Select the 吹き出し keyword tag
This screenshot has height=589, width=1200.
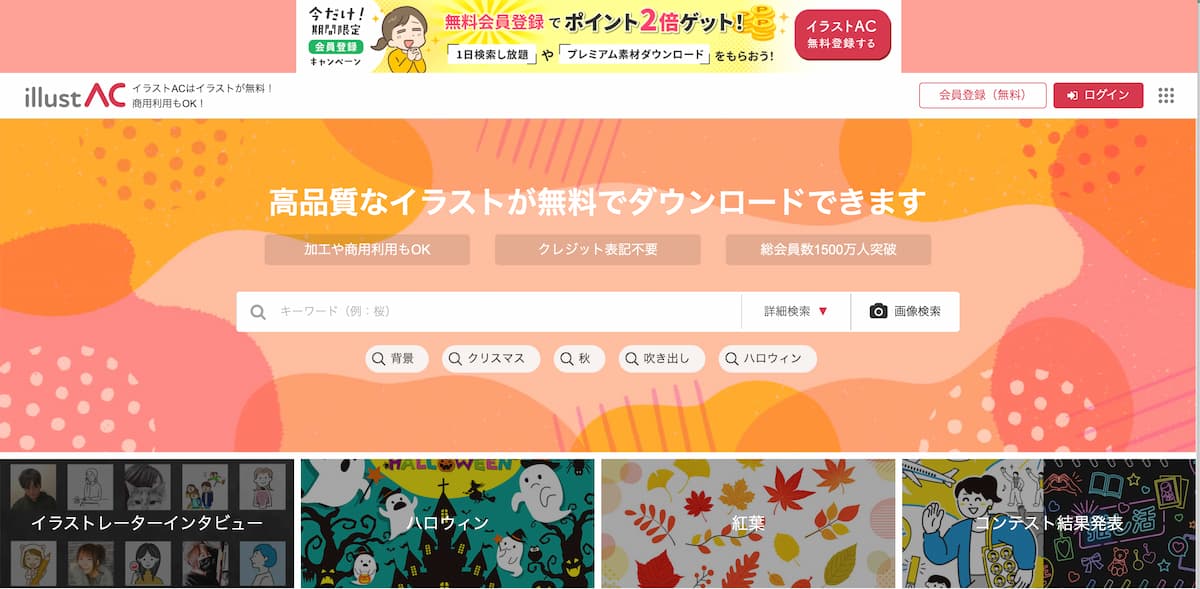click(x=662, y=358)
